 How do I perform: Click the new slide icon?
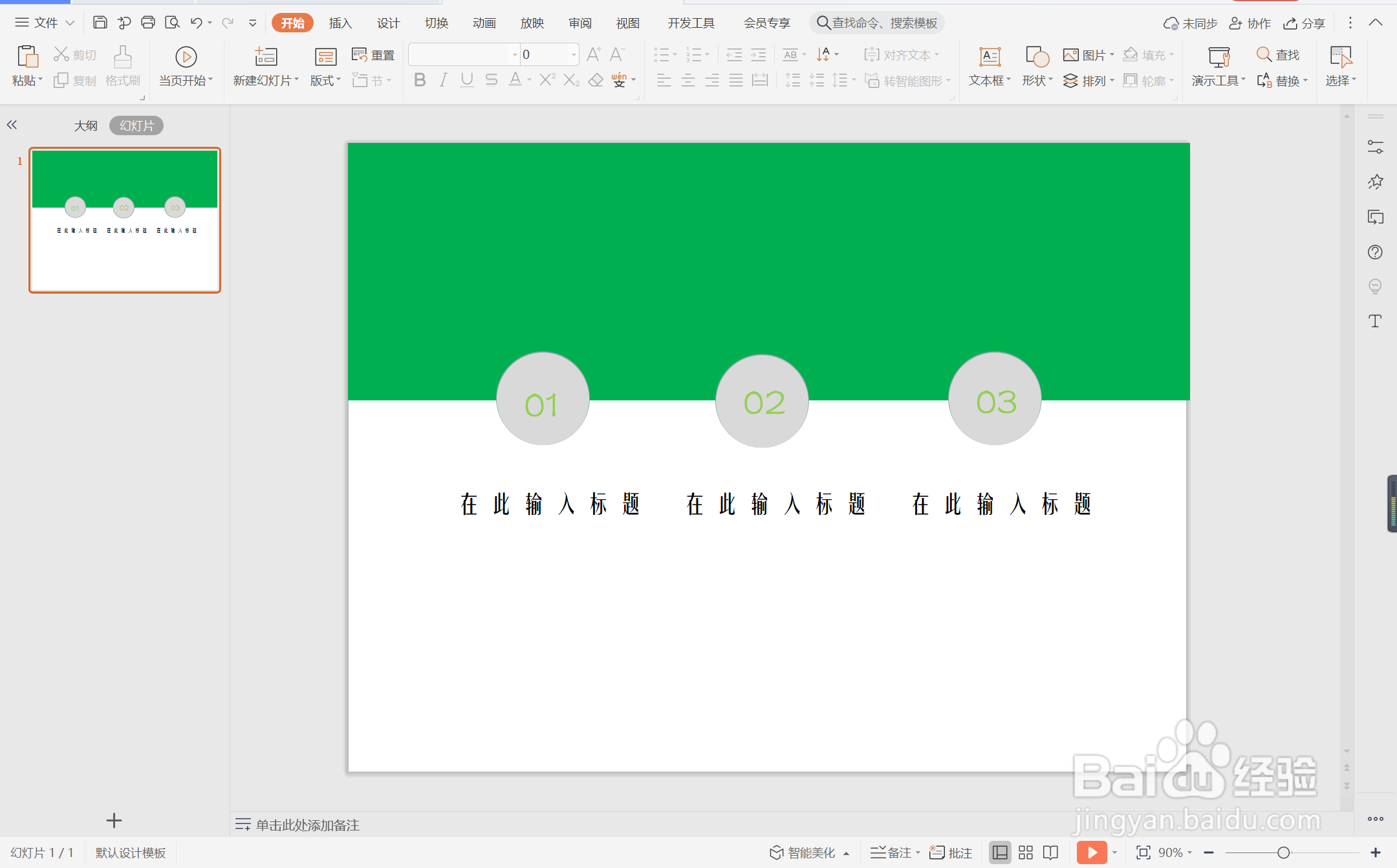coord(266,57)
